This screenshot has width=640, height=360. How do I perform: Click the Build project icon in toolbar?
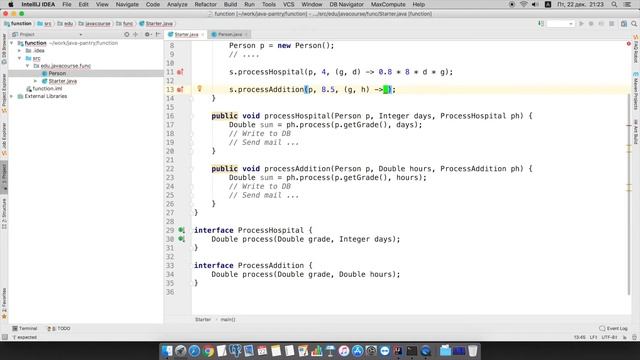pos(541,24)
